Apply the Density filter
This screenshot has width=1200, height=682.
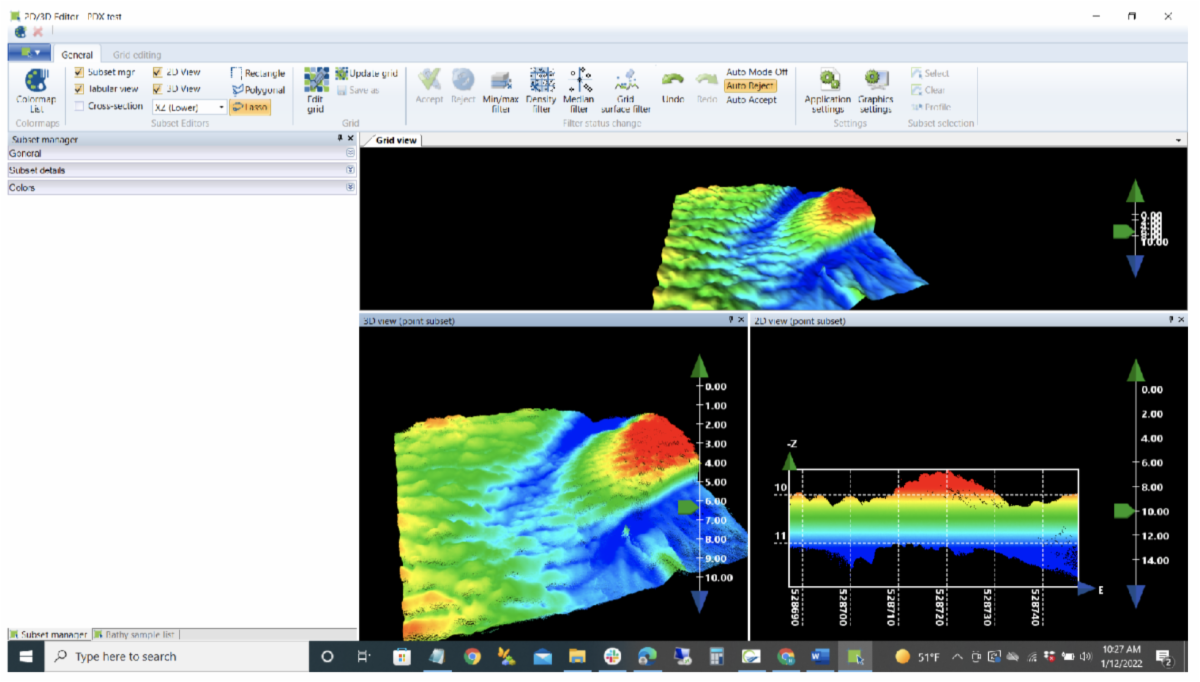pos(541,88)
